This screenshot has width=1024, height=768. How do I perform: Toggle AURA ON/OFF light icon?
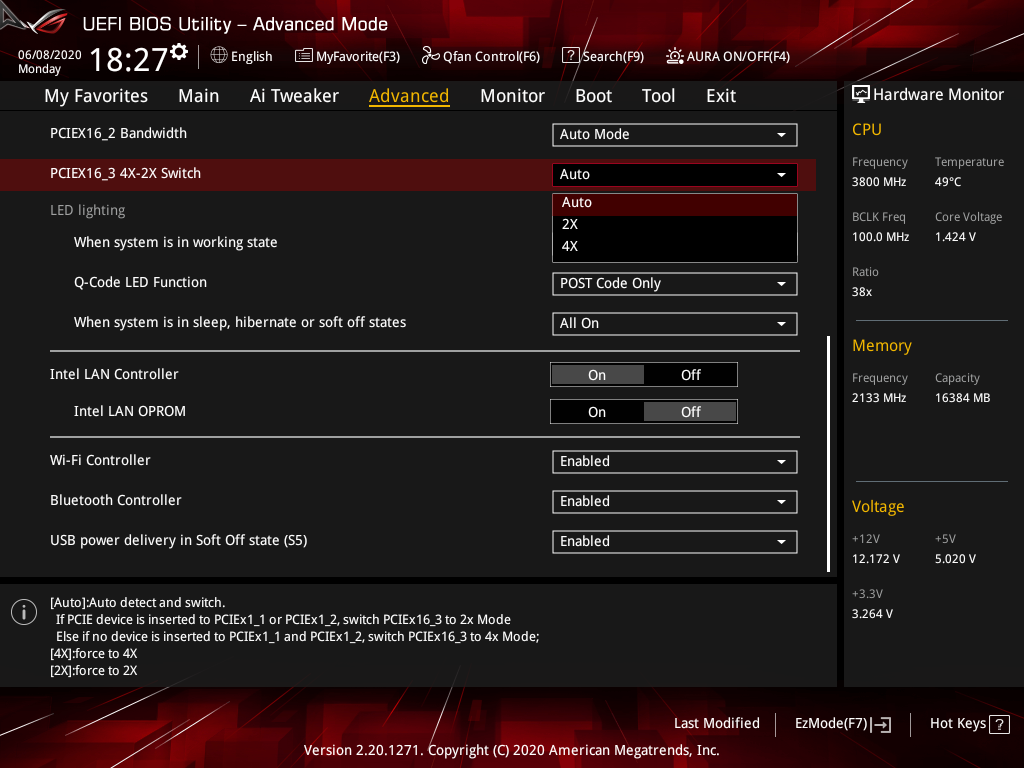675,56
